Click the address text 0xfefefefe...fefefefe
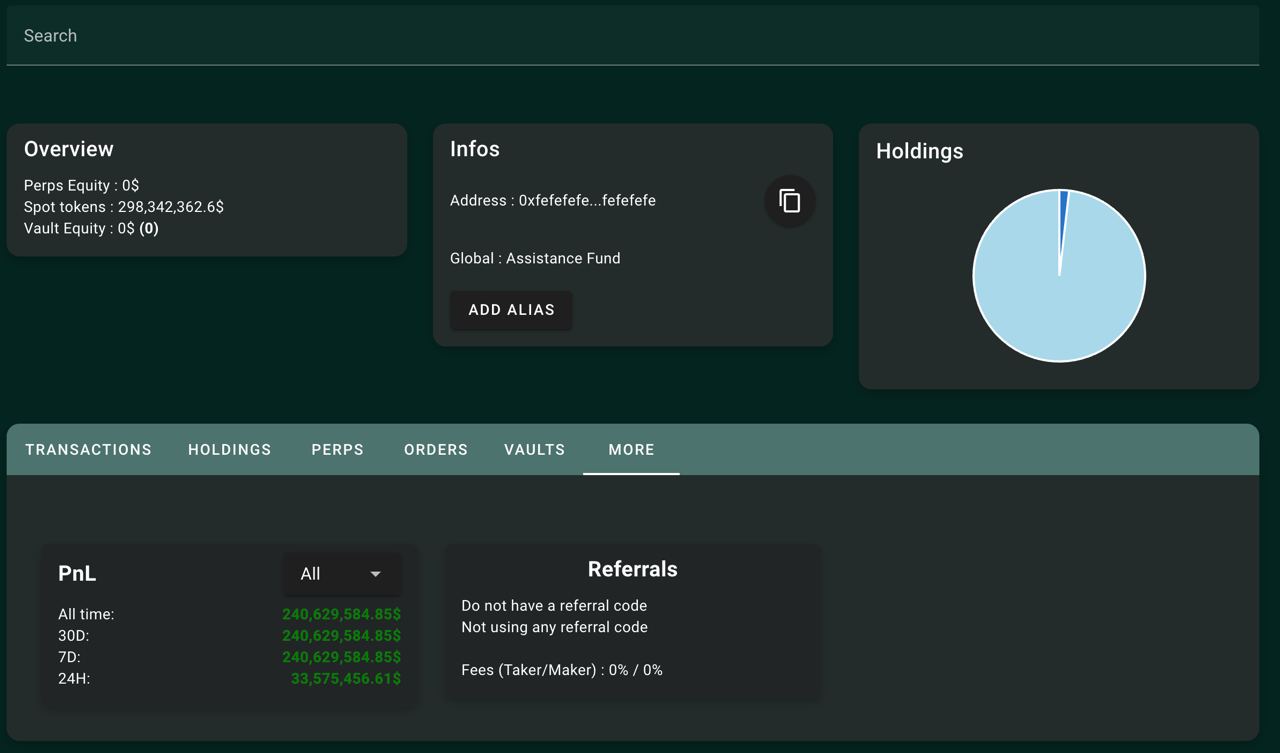 tap(587, 201)
